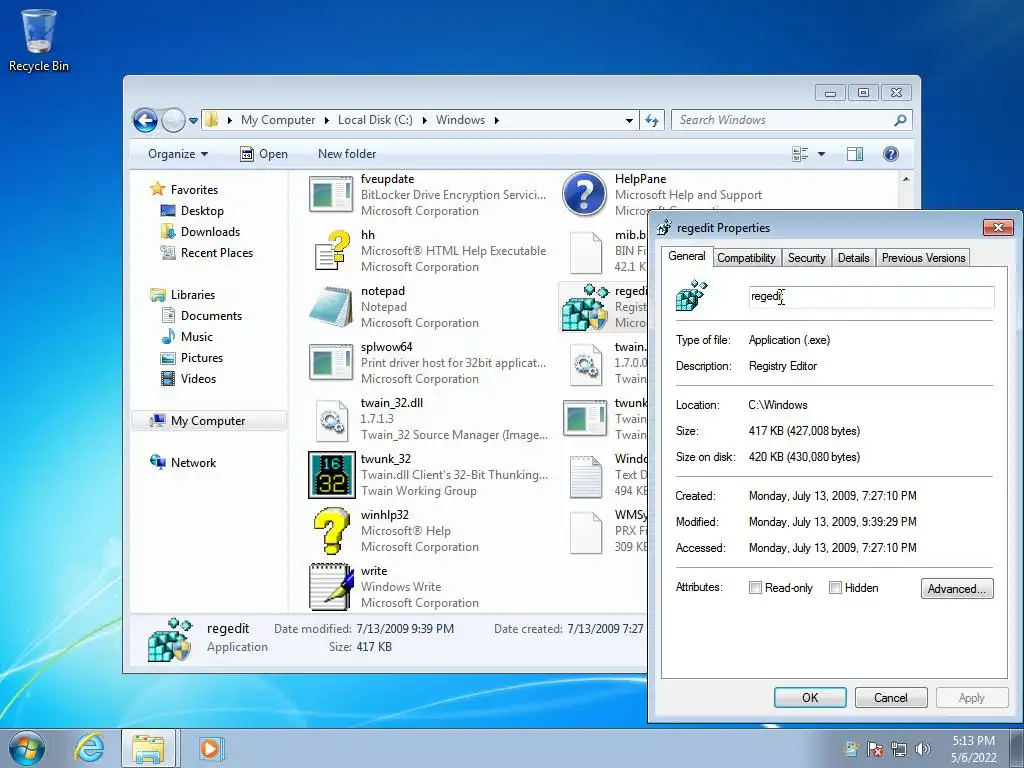Select Network in navigation pane
The width and height of the screenshot is (1024, 768).
click(x=183, y=462)
